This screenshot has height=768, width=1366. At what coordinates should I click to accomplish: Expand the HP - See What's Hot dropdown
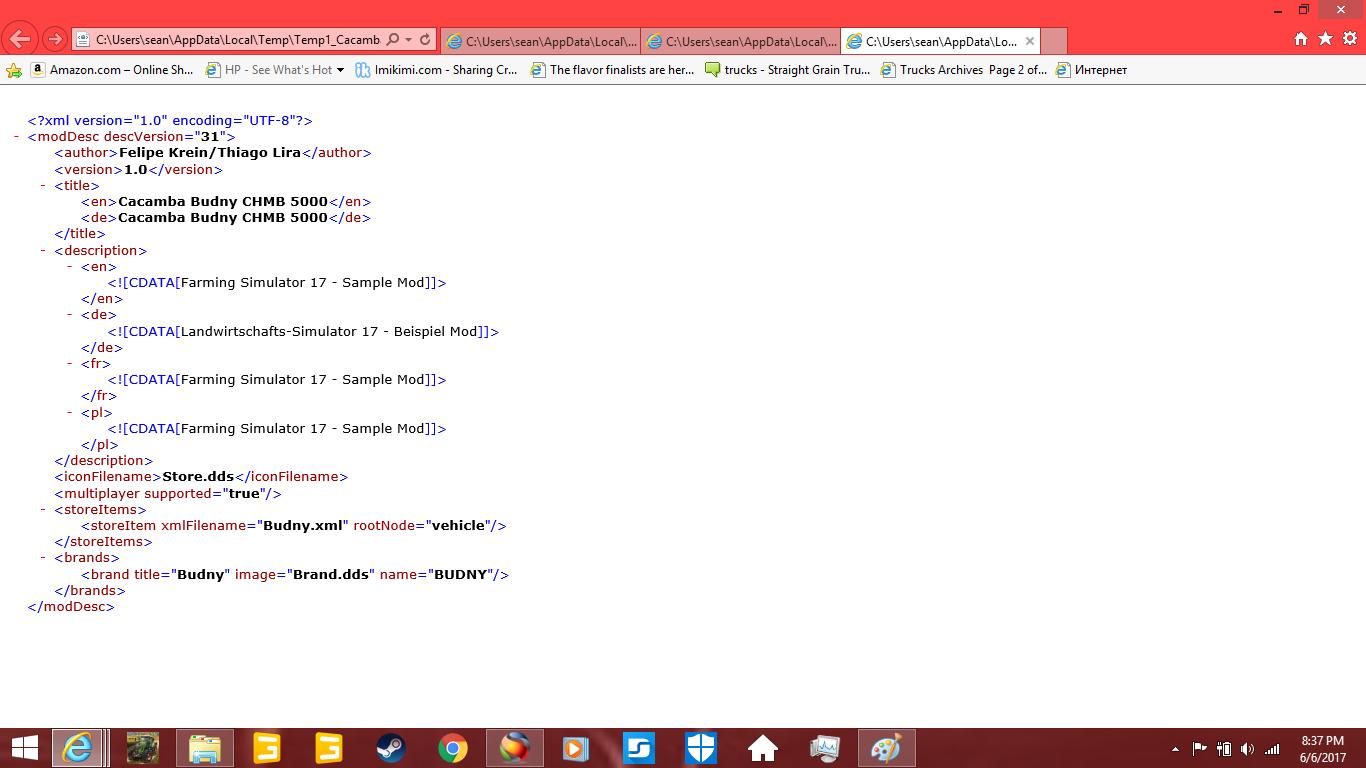(340, 70)
